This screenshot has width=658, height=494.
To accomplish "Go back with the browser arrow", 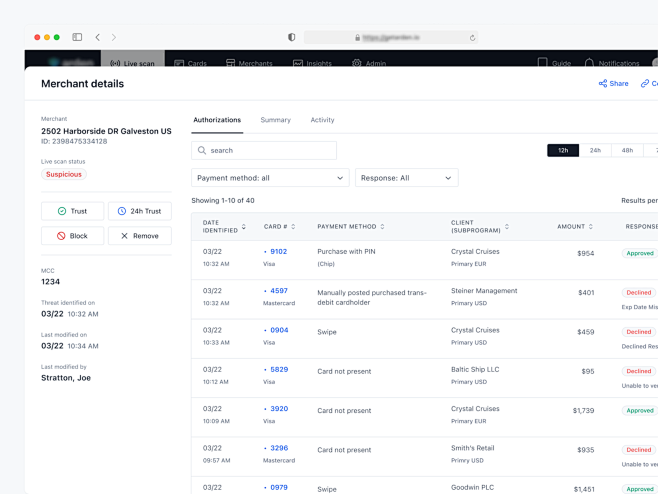I will click(x=97, y=37).
